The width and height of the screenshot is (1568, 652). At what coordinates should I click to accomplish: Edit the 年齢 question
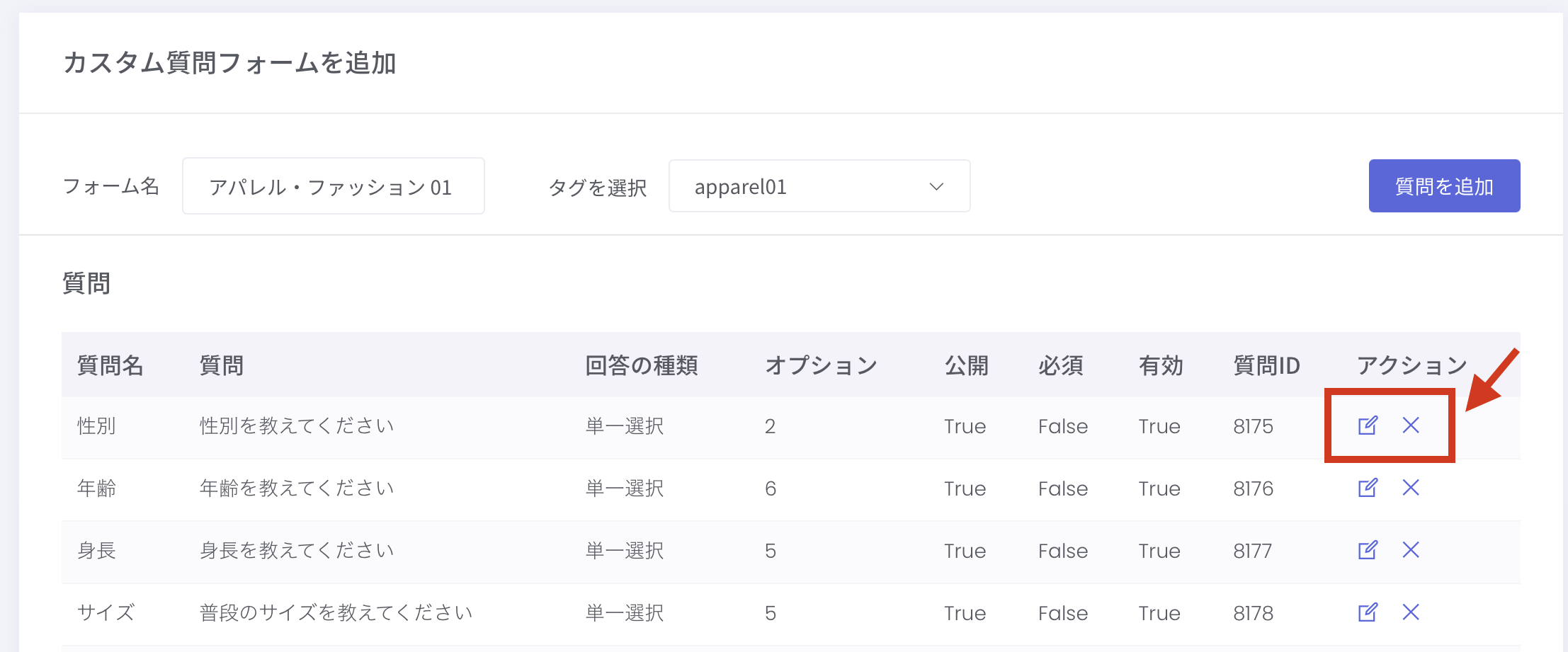coord(1367,488)
